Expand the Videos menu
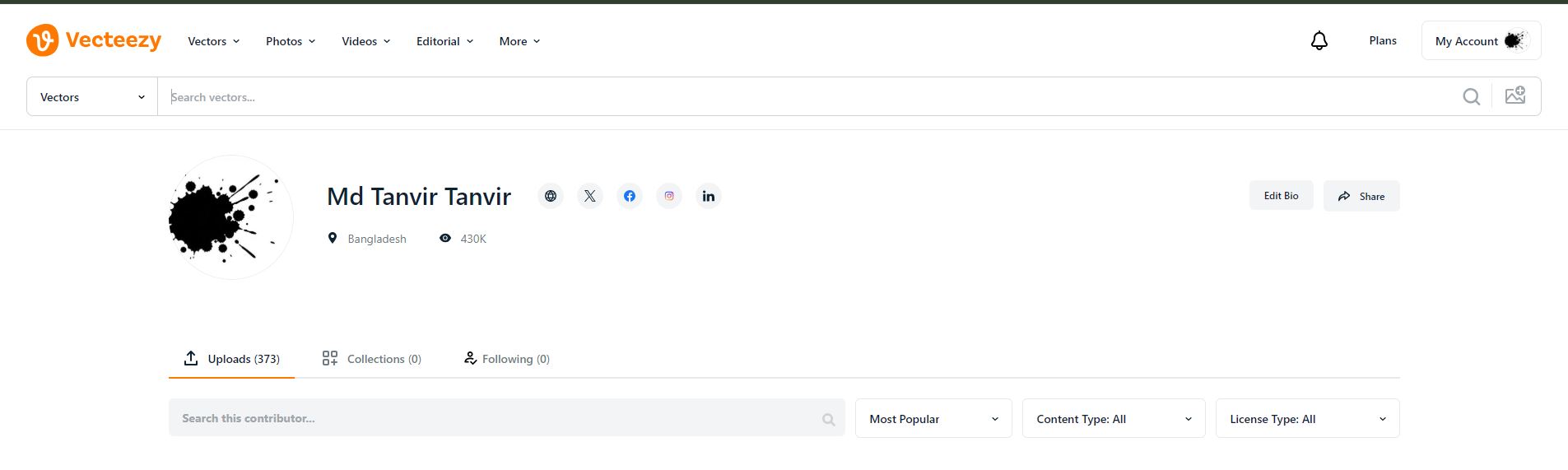Viewport: 1568px width, 470px height. pos(366,41)
